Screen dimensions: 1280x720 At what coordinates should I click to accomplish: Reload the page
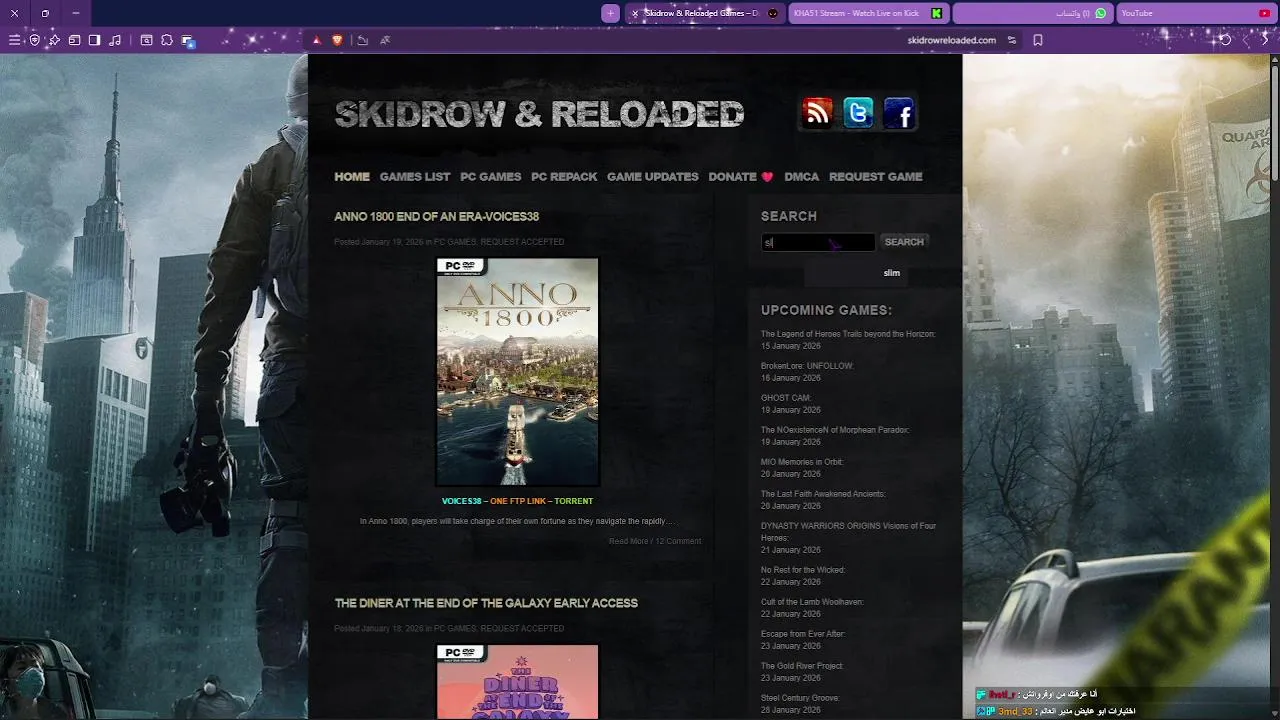1225,40
